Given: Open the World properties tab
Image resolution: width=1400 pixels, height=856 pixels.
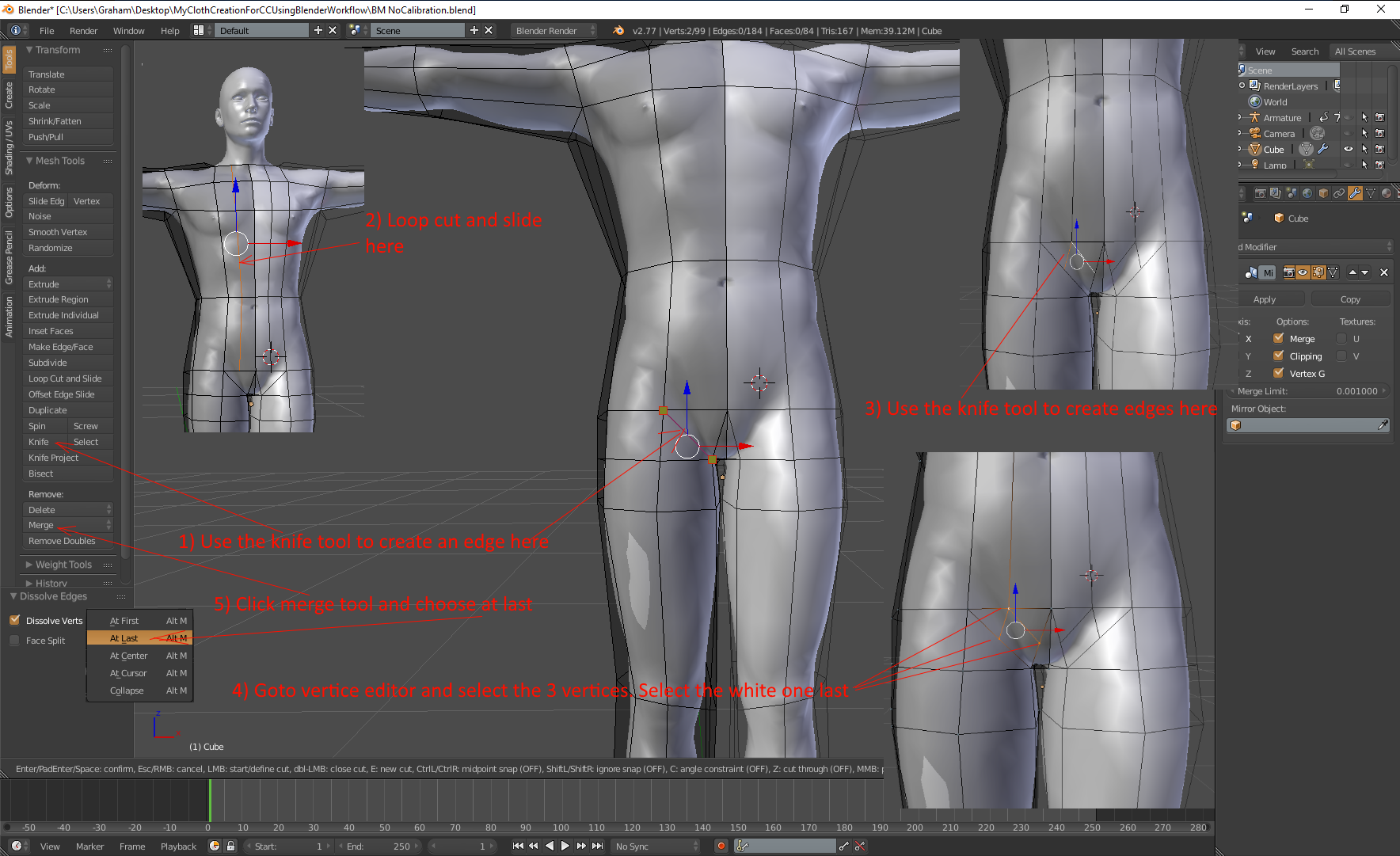Looking at the screenshot, I should point(1307,193).
